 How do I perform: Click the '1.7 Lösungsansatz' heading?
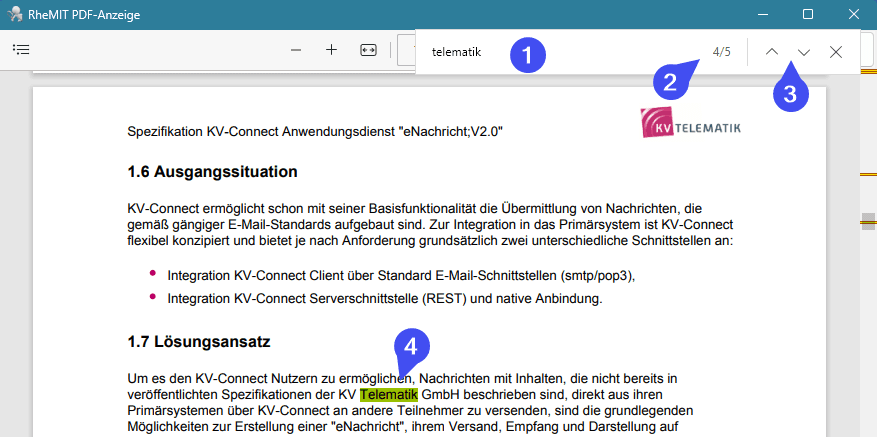198,342
